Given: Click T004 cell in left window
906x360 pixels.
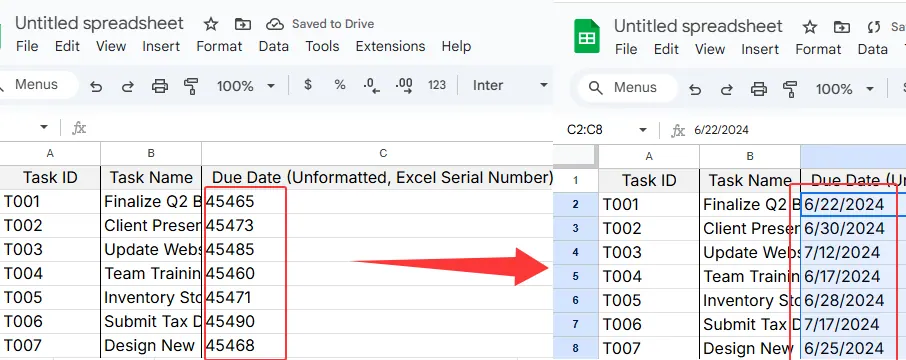Looking at the screenshot, I should 50,273.
